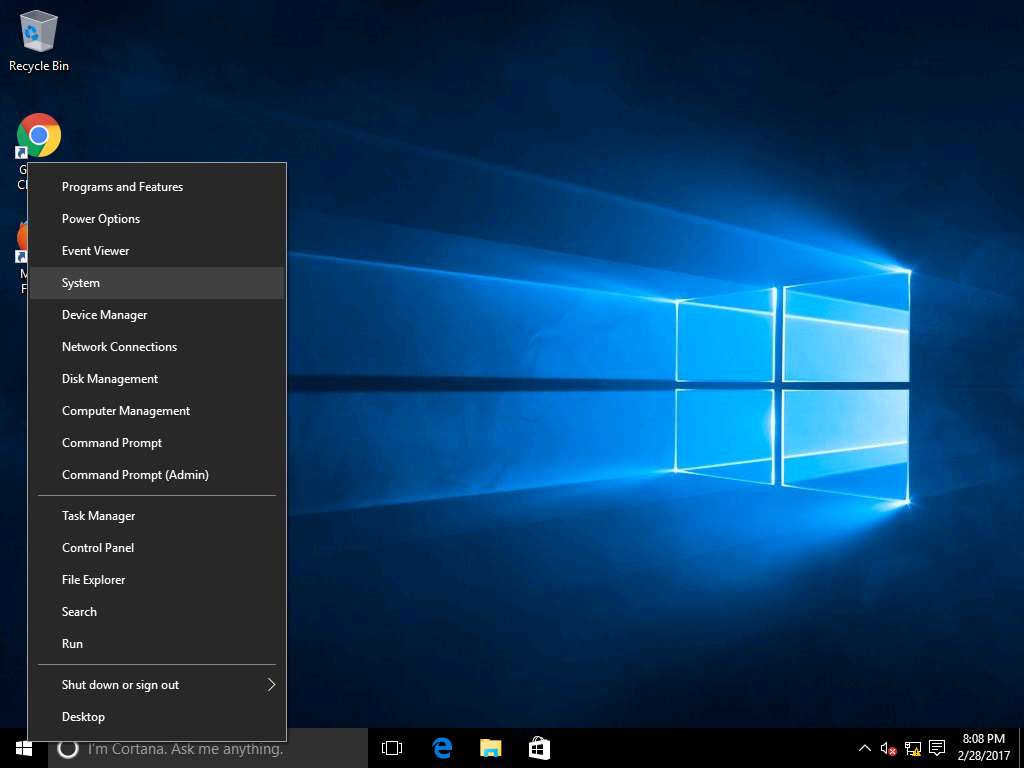Select Desktop at the menu bottom
Screen dimensions: 1024x768
point(157,717)
